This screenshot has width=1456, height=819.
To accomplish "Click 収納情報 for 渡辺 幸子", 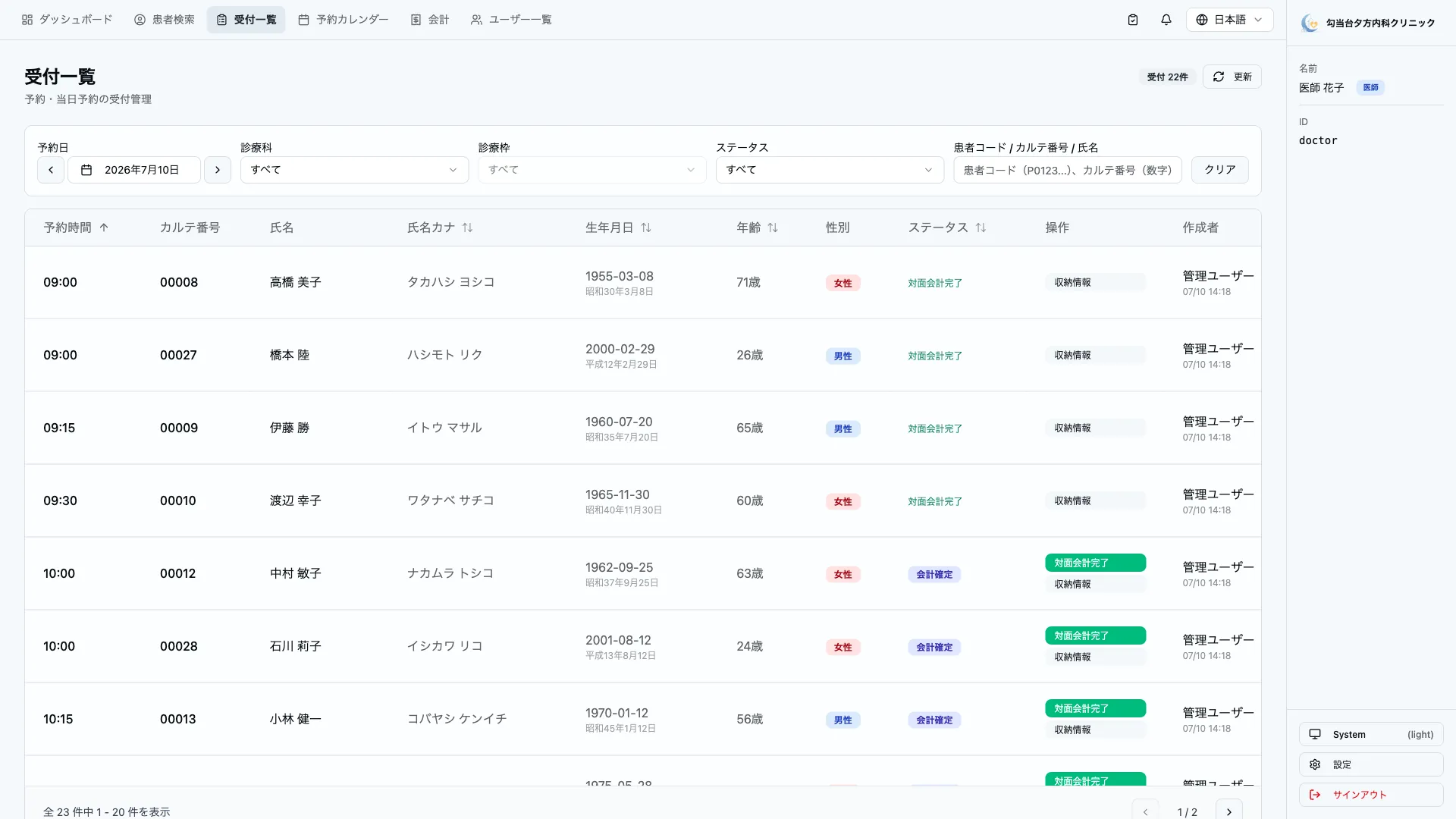I will (1095, 500).
